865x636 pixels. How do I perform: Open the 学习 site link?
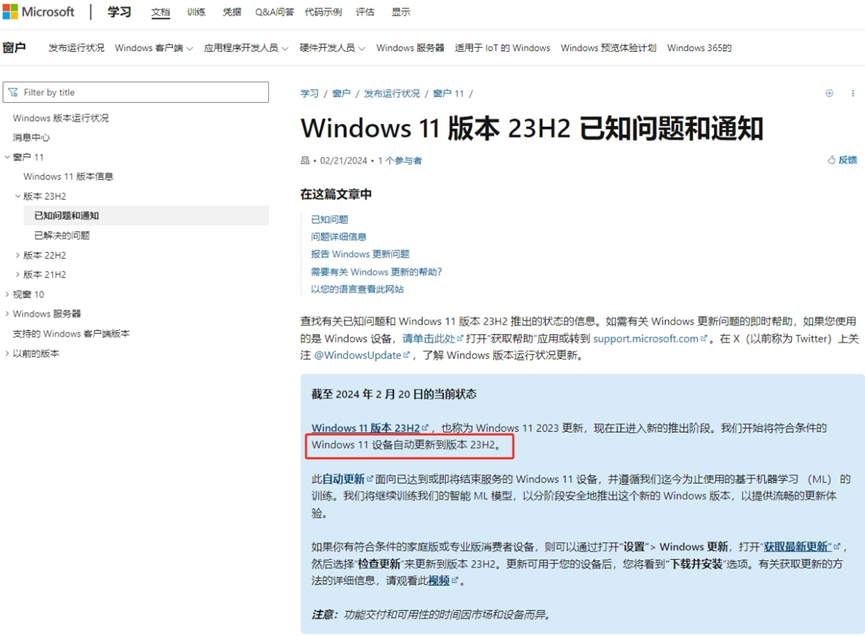(119, 12)
